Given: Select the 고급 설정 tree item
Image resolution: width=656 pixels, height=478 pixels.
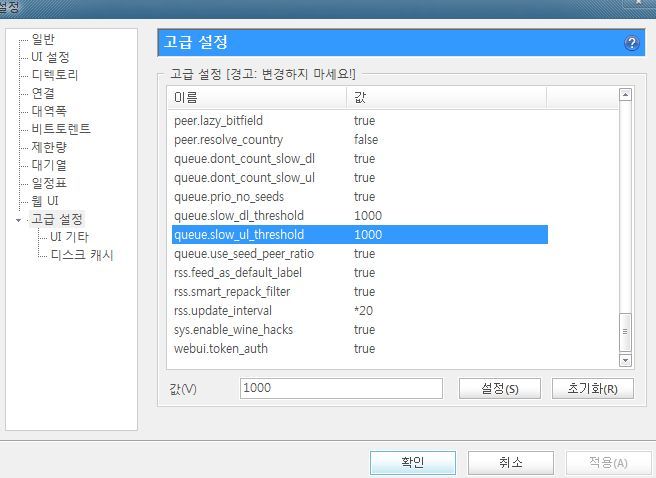Looking at the screenshot, I should (57, 219).
